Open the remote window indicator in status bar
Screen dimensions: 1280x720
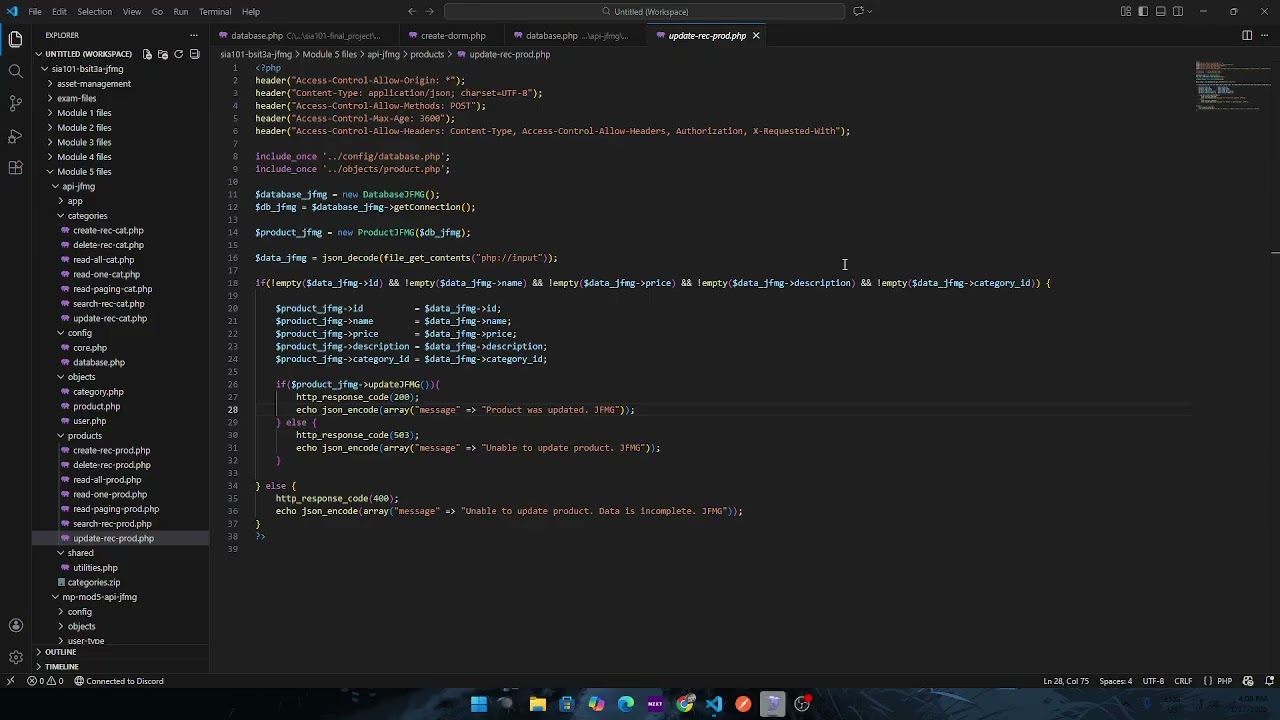tap(10, 681)
